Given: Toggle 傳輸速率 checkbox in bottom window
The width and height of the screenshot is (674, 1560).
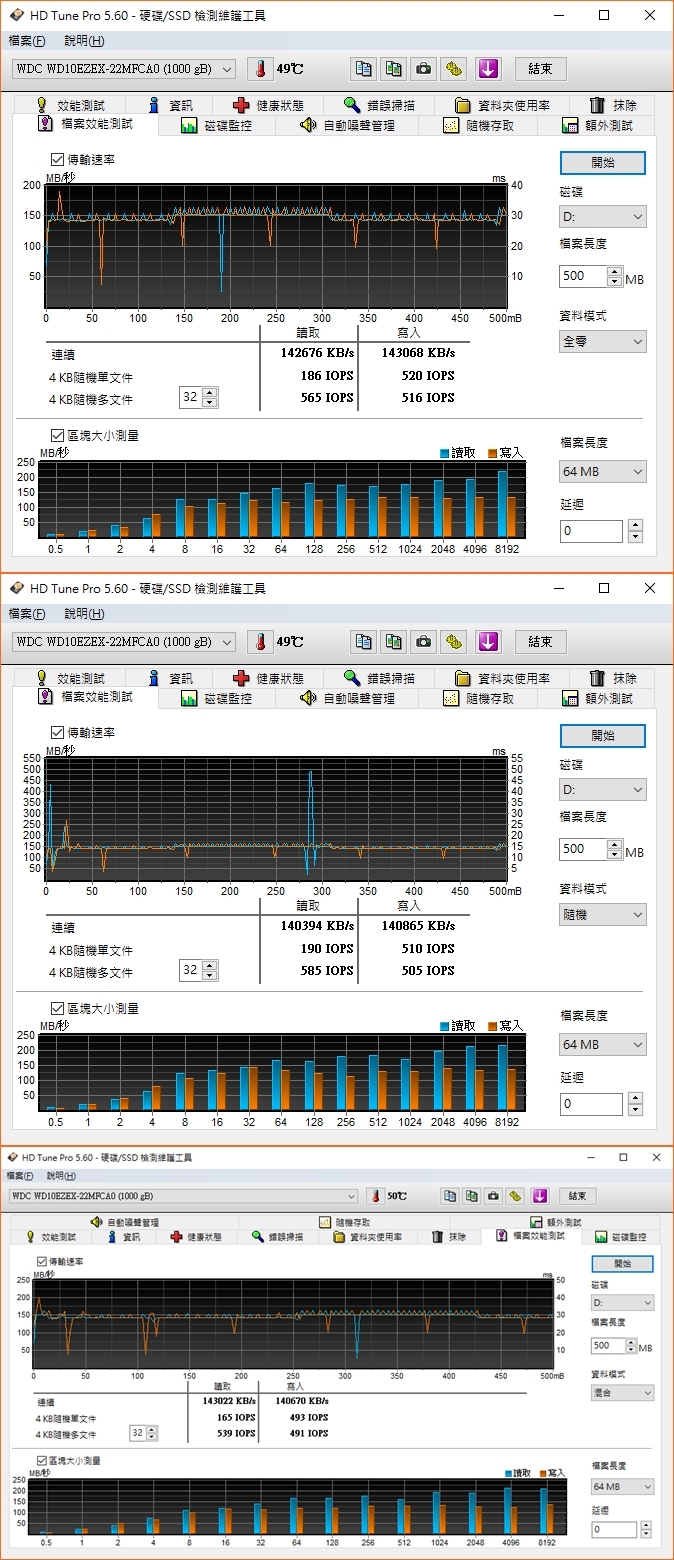Looking at the screenshot, I should click(42, 1262).
